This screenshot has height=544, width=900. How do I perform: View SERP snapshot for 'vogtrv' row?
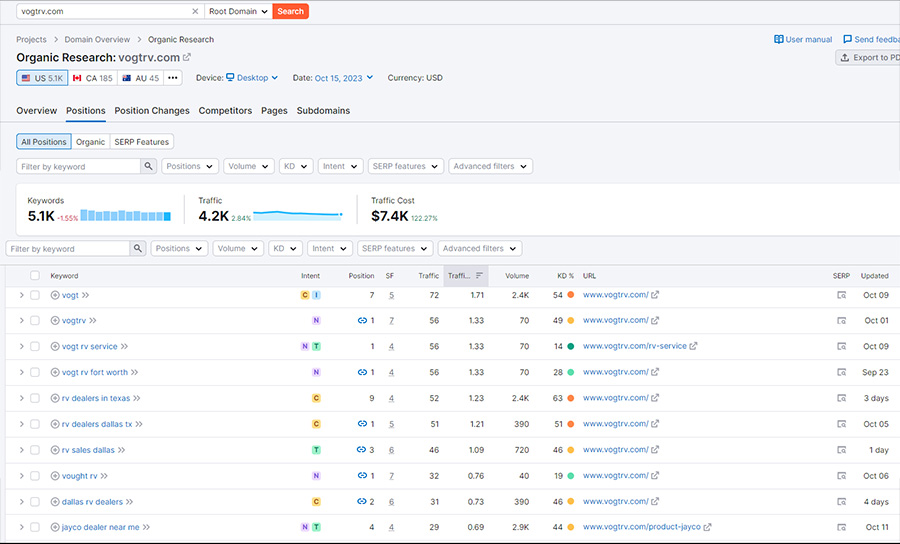click(x=841, y=321)
